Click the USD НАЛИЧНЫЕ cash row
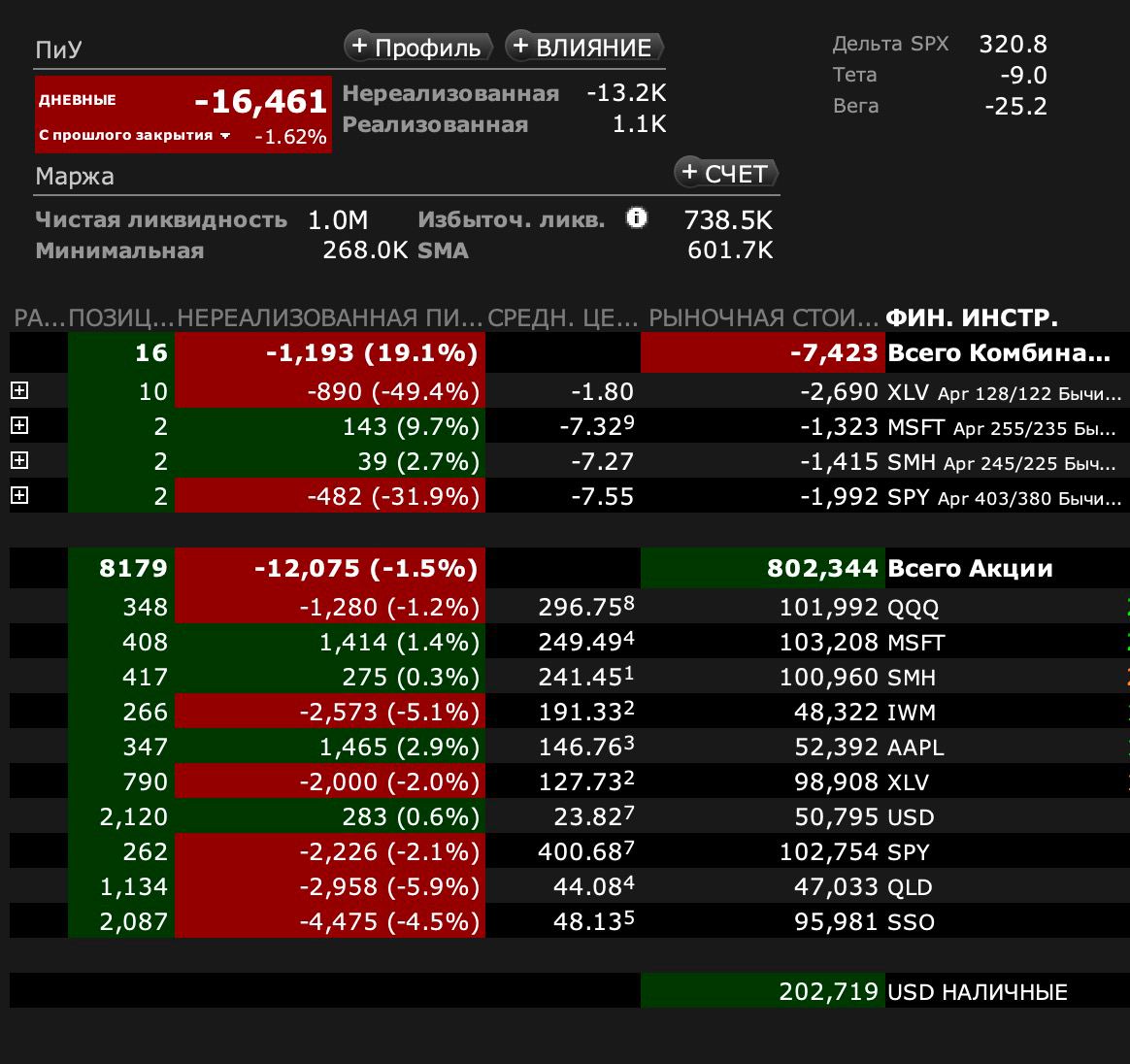The image size is (1130, 1064). pyautogui.click(x=569, y=991)
